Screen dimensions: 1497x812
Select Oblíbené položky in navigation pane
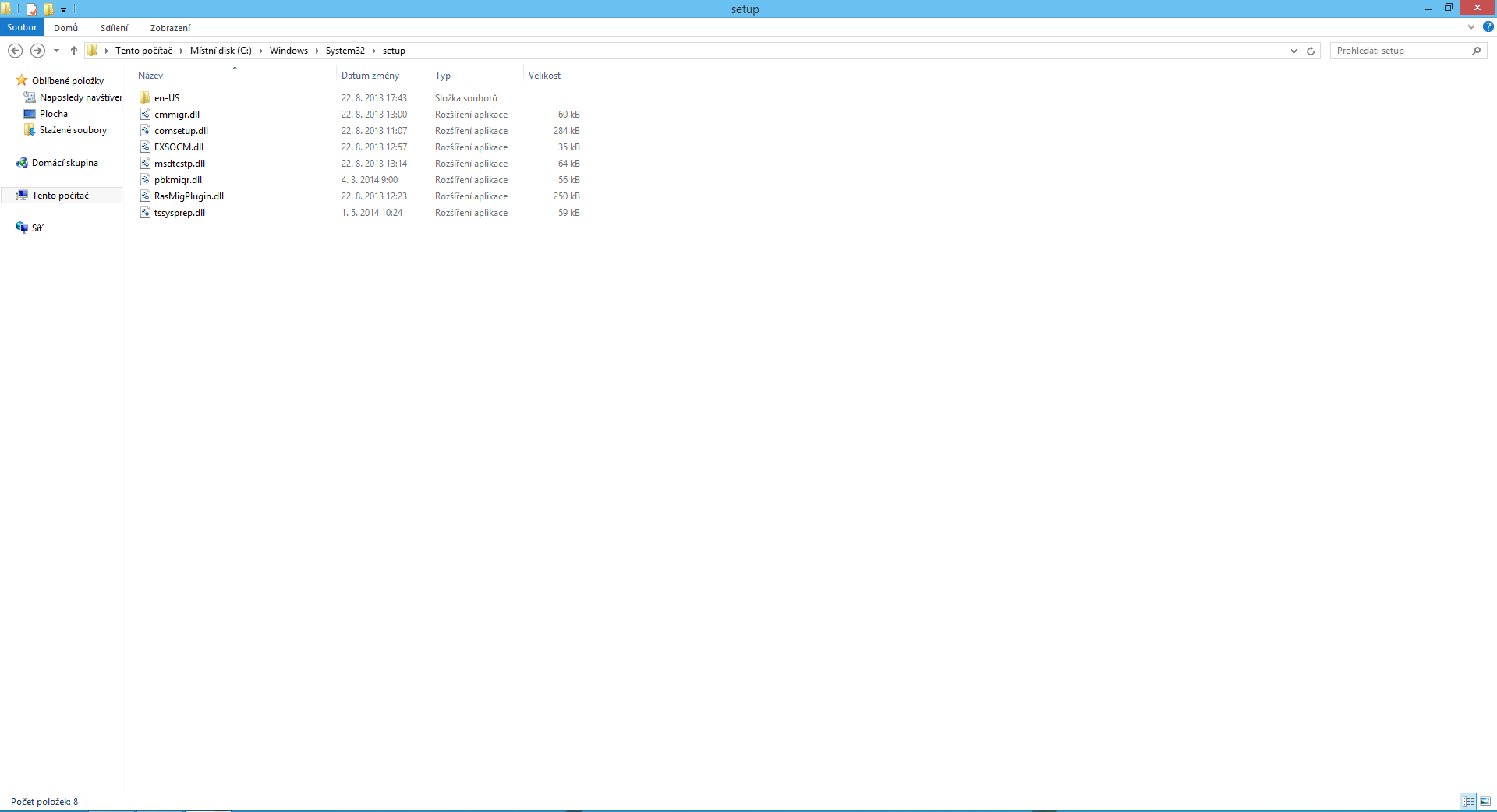[x=68, y=81]
